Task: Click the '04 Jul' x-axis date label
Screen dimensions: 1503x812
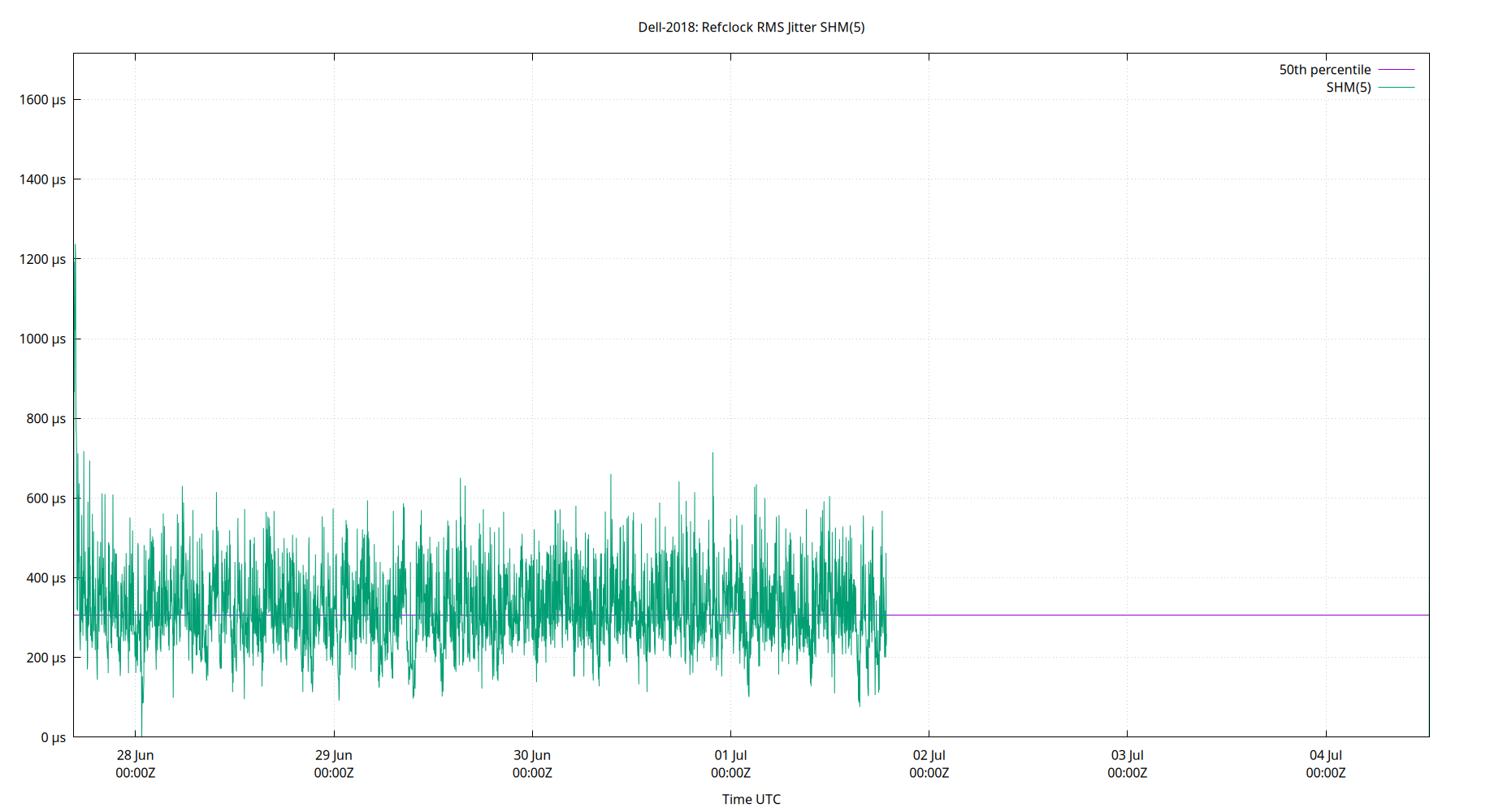Action: 1325,755
